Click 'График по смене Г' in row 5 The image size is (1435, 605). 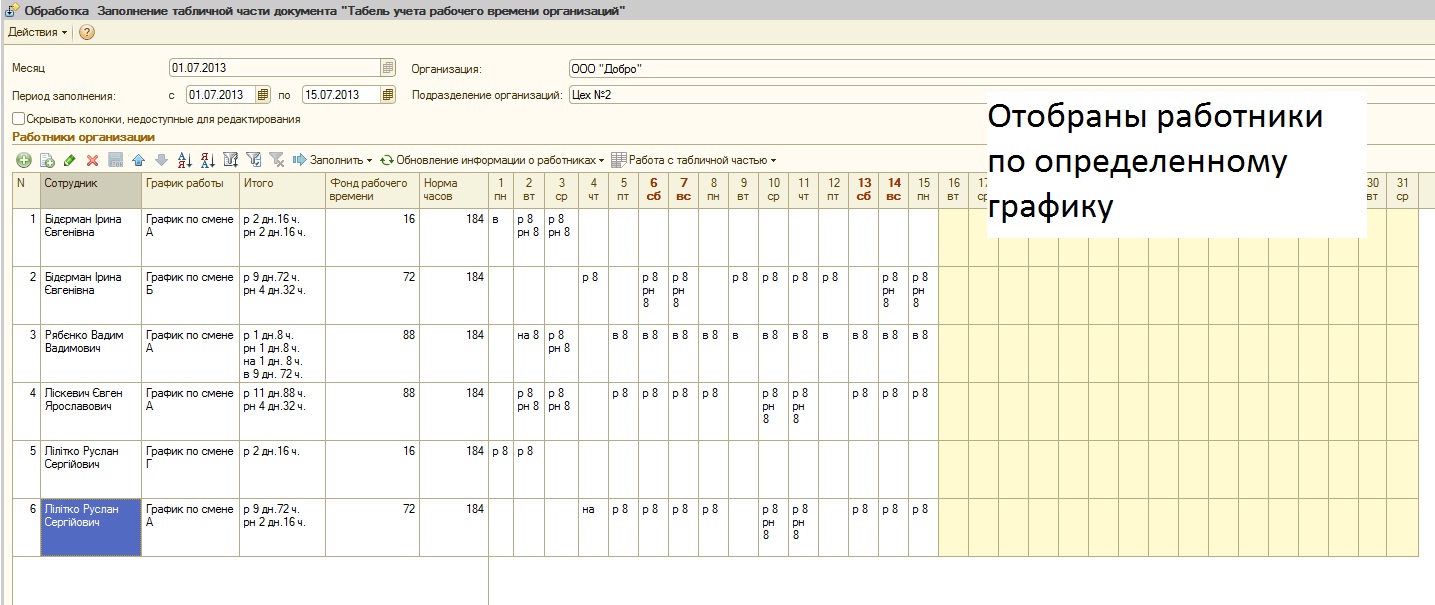190,469
